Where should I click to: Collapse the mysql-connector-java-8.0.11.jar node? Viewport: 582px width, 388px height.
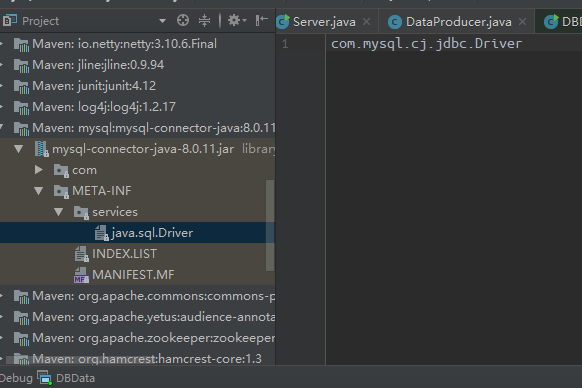coord(19,149)
